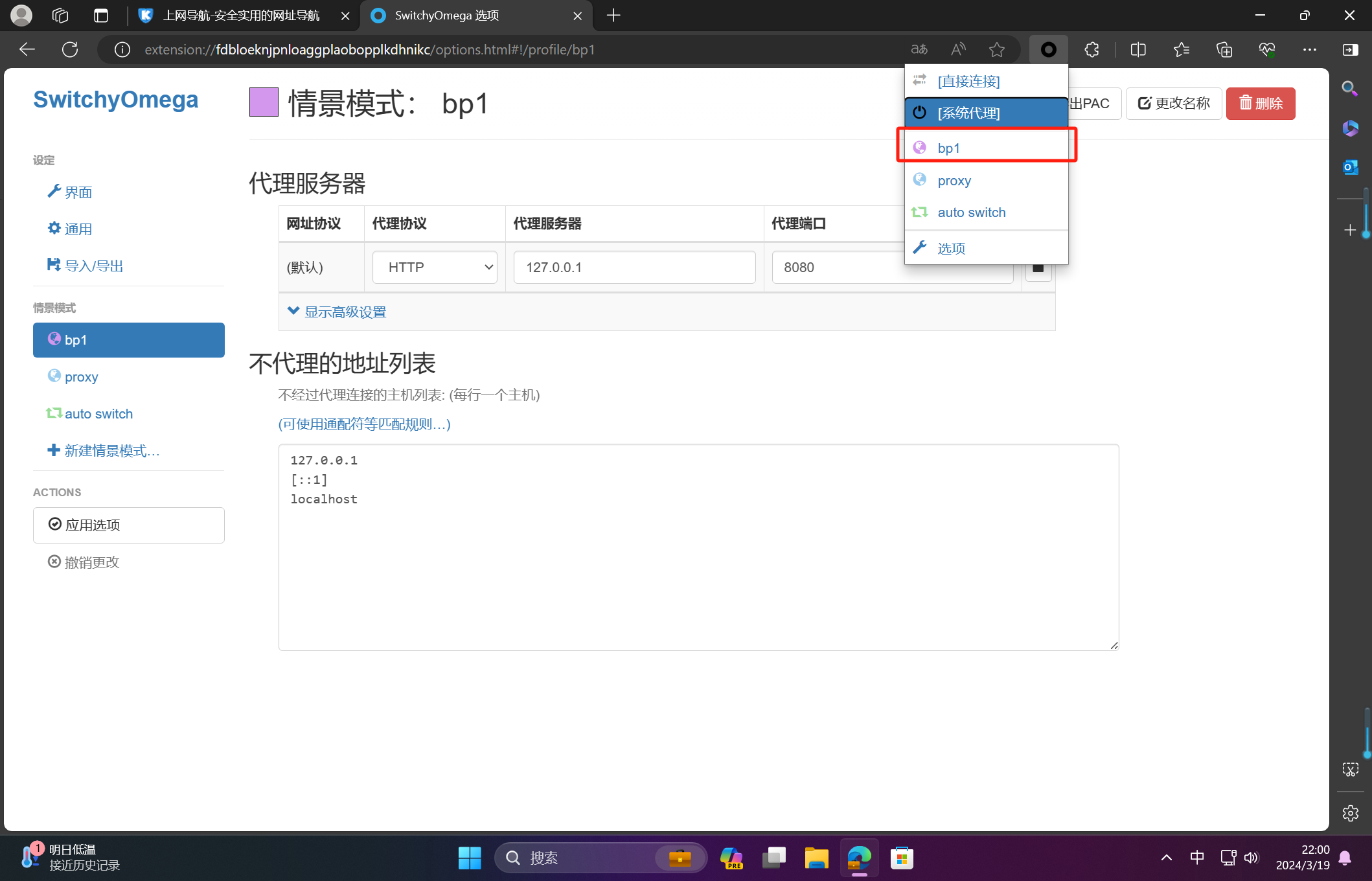Open the wildcard matching rules link

coord(363,424)
